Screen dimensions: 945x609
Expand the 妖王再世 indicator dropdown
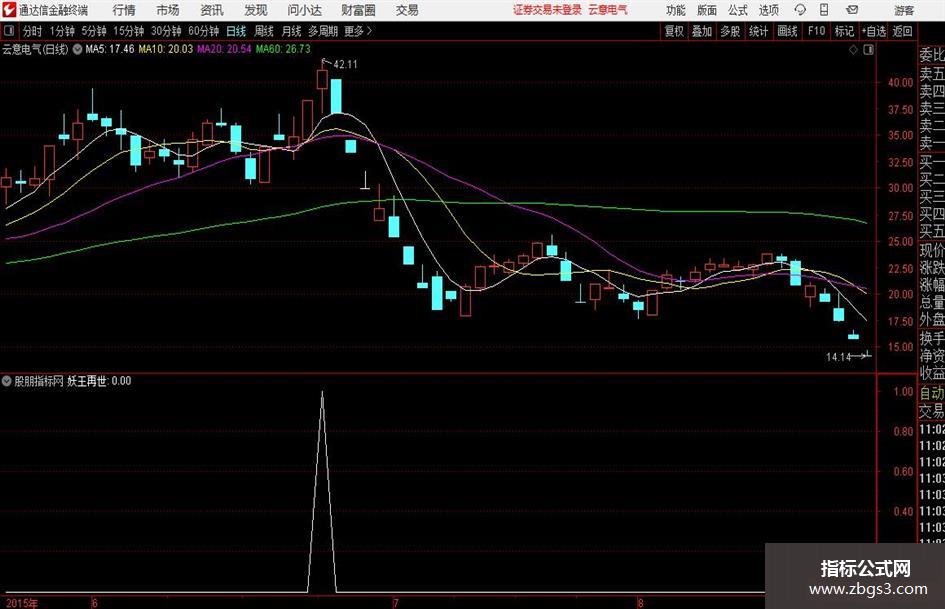[7, 381]
